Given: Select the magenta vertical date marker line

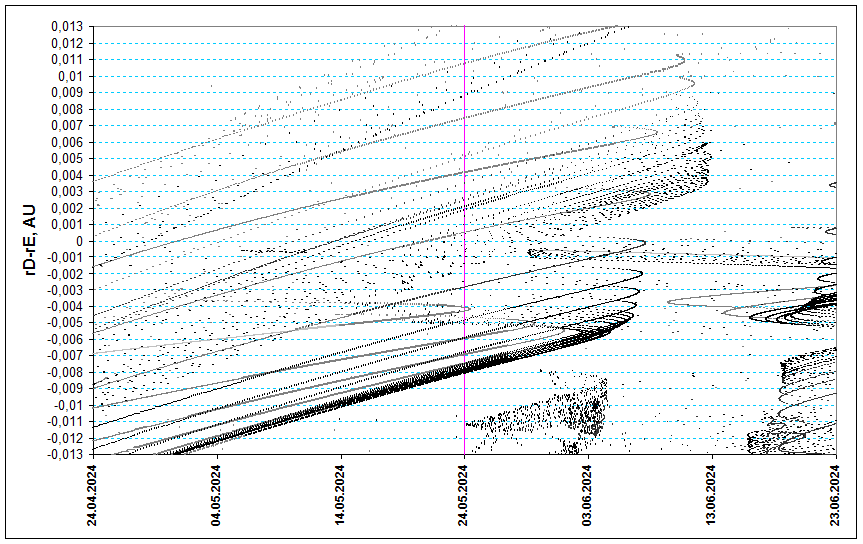Looking at the screenshot, I should (x=465, y=240).
